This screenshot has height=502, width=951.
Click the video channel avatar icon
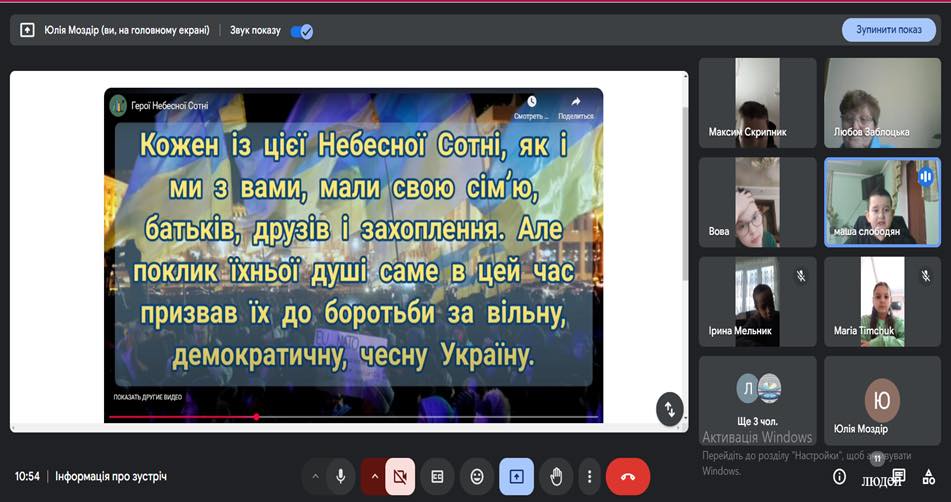[118, 105]
